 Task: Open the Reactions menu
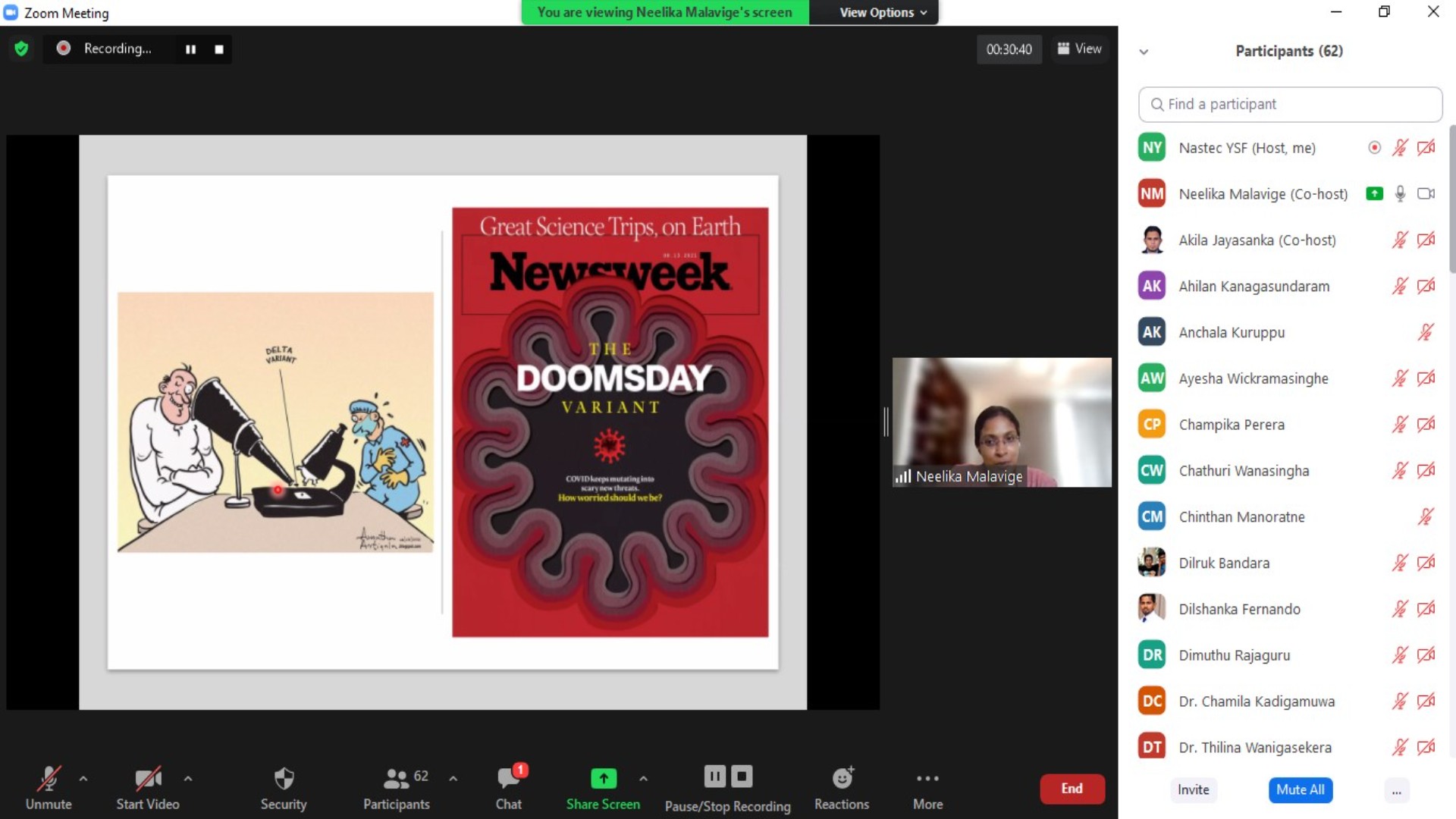point(842,789)
